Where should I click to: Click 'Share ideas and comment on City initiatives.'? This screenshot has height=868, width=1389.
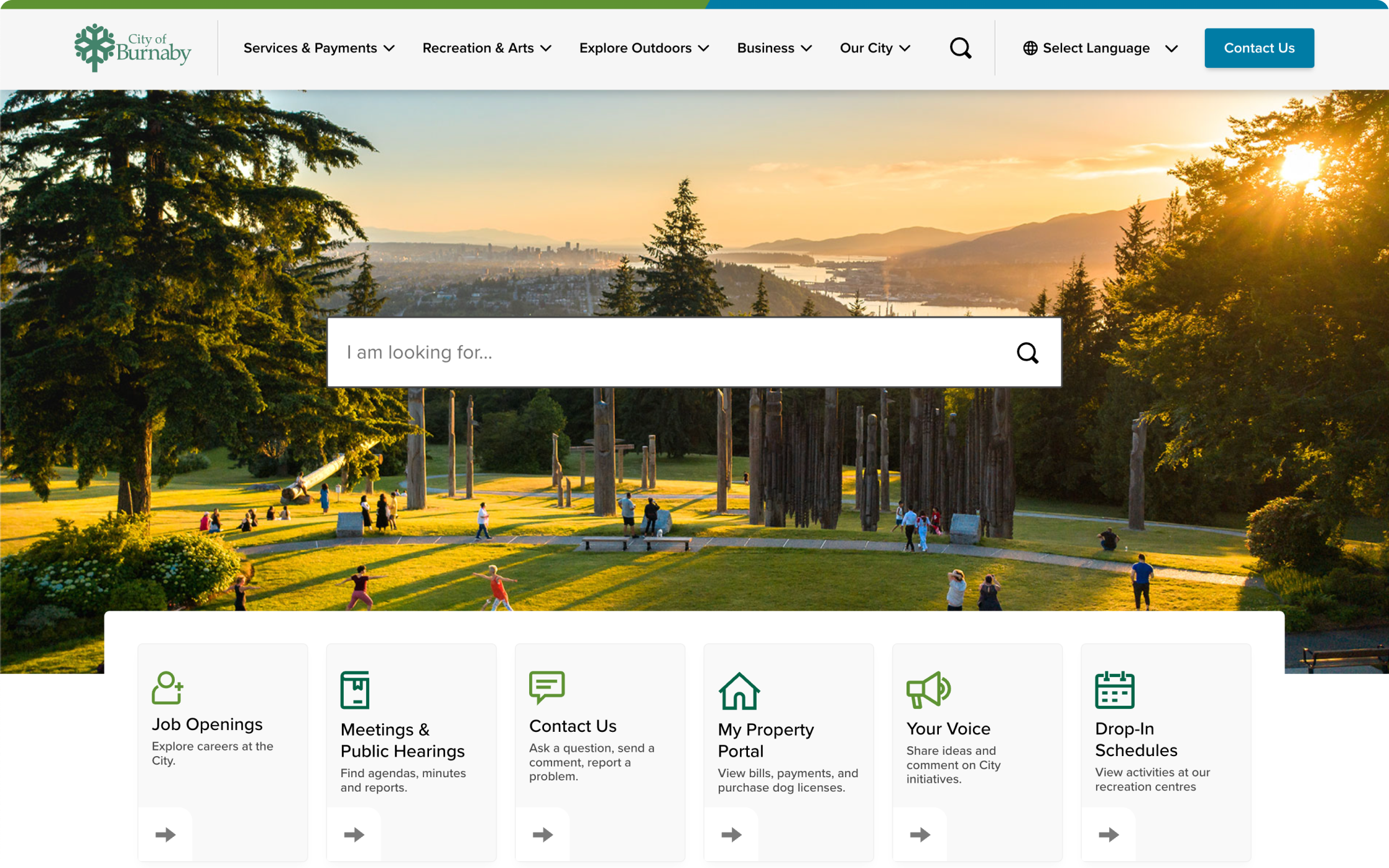[953, 765]
